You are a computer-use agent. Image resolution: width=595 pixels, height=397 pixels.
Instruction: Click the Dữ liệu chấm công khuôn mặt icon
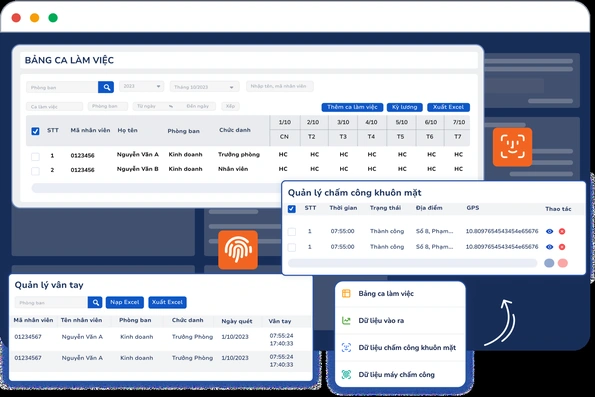click(x=346, y=347)
